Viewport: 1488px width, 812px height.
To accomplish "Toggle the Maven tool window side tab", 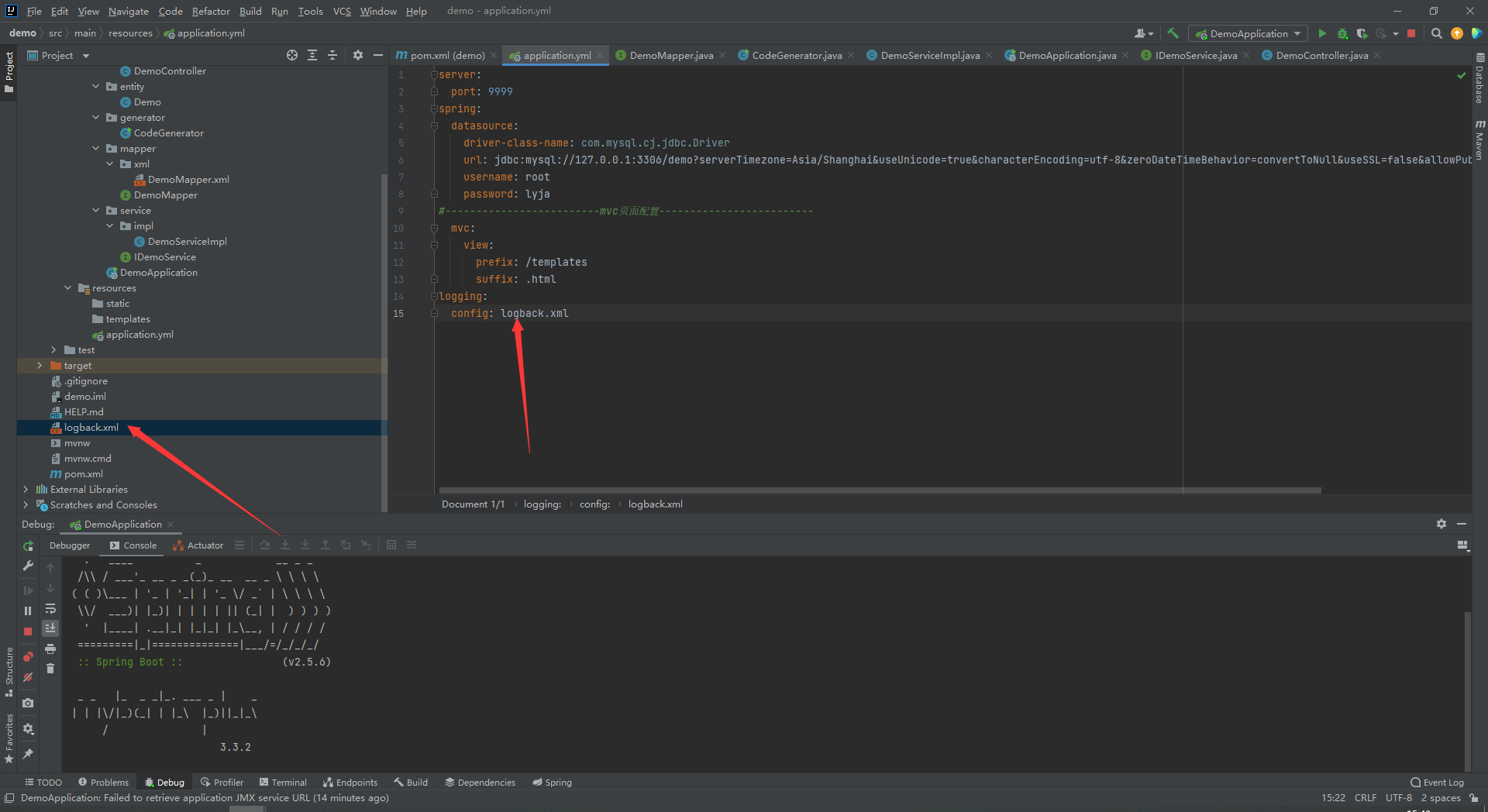I will 1479,139.
